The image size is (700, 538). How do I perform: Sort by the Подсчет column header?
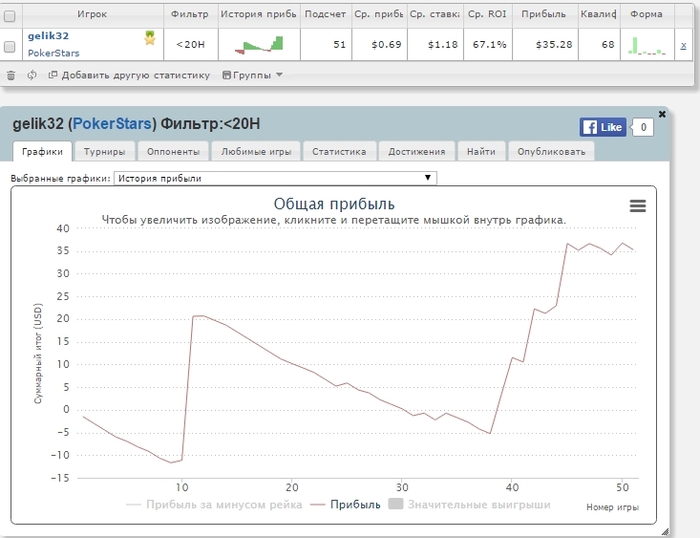325,14
